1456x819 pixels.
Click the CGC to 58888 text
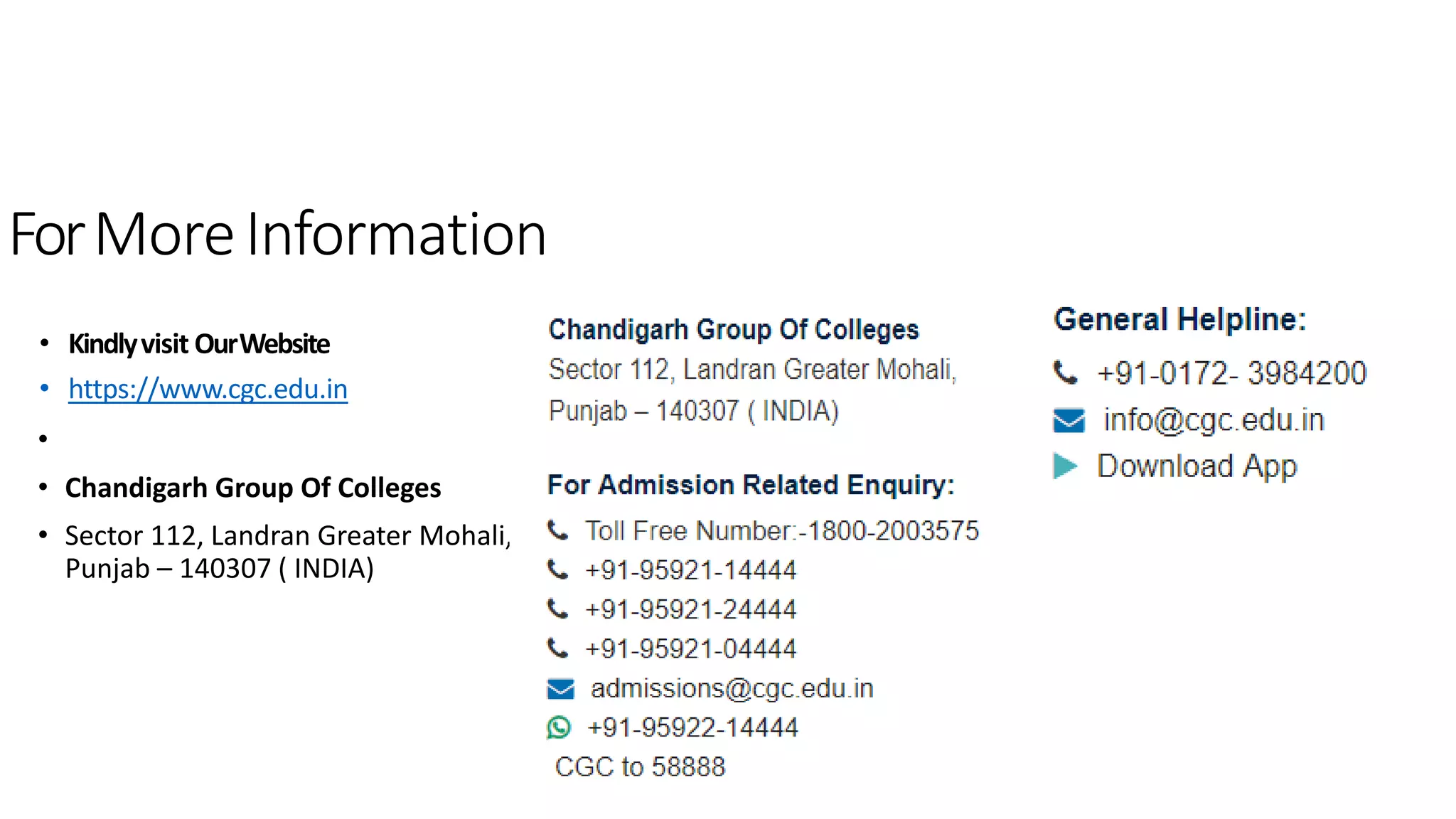point(640,766)
